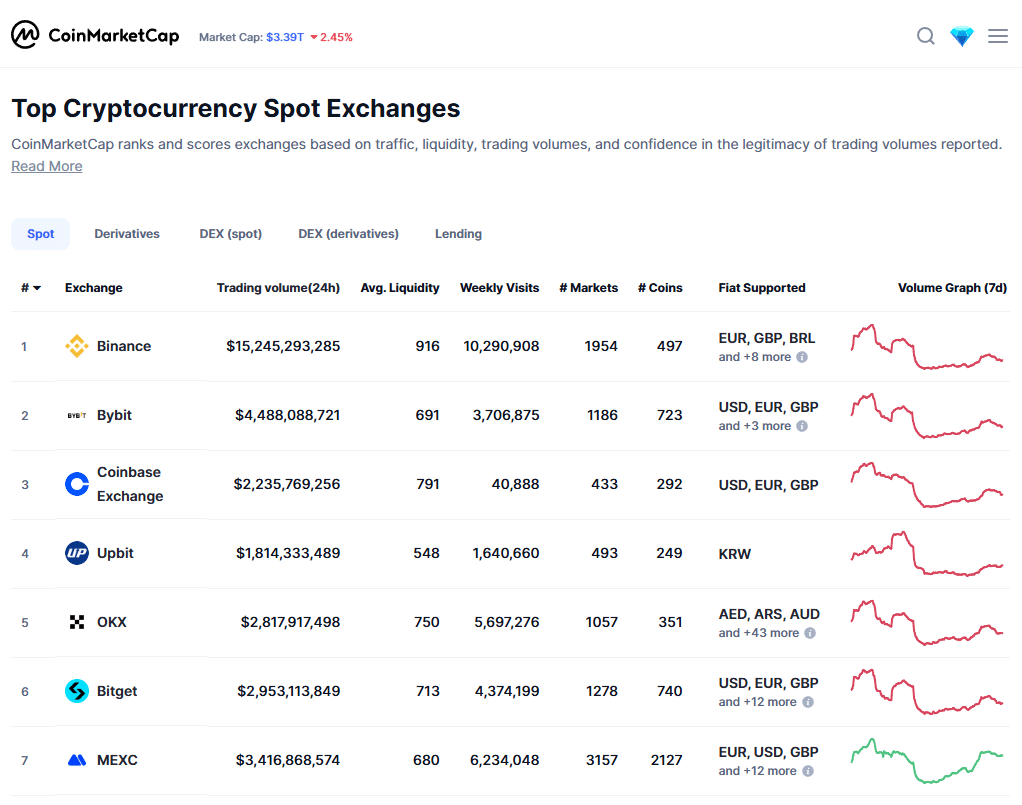
Task: Click Binance weekly visits 10,290,908
Action: click(x=501, y=346)
